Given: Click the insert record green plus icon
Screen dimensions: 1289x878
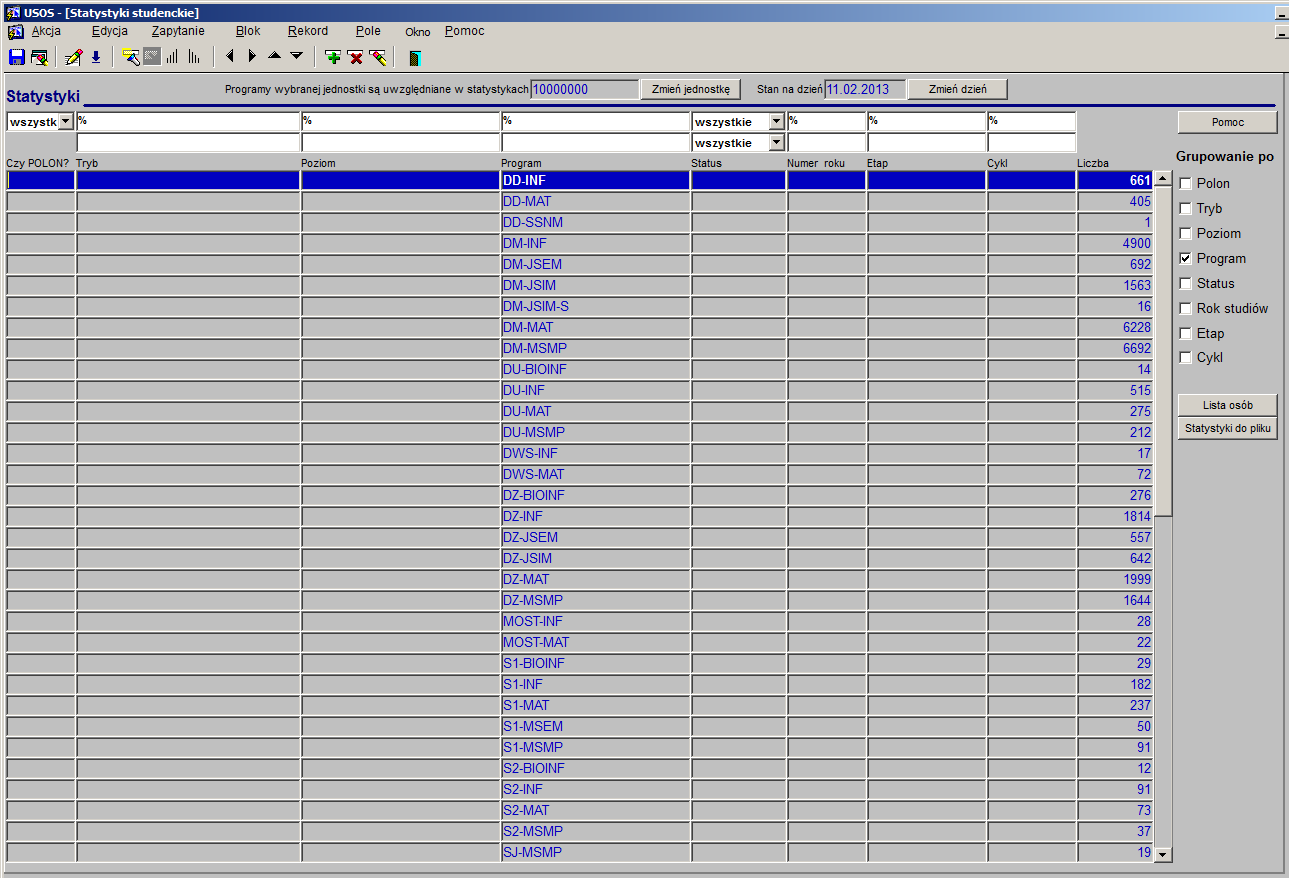Looking at the screenshot, I should pos(333,57).
